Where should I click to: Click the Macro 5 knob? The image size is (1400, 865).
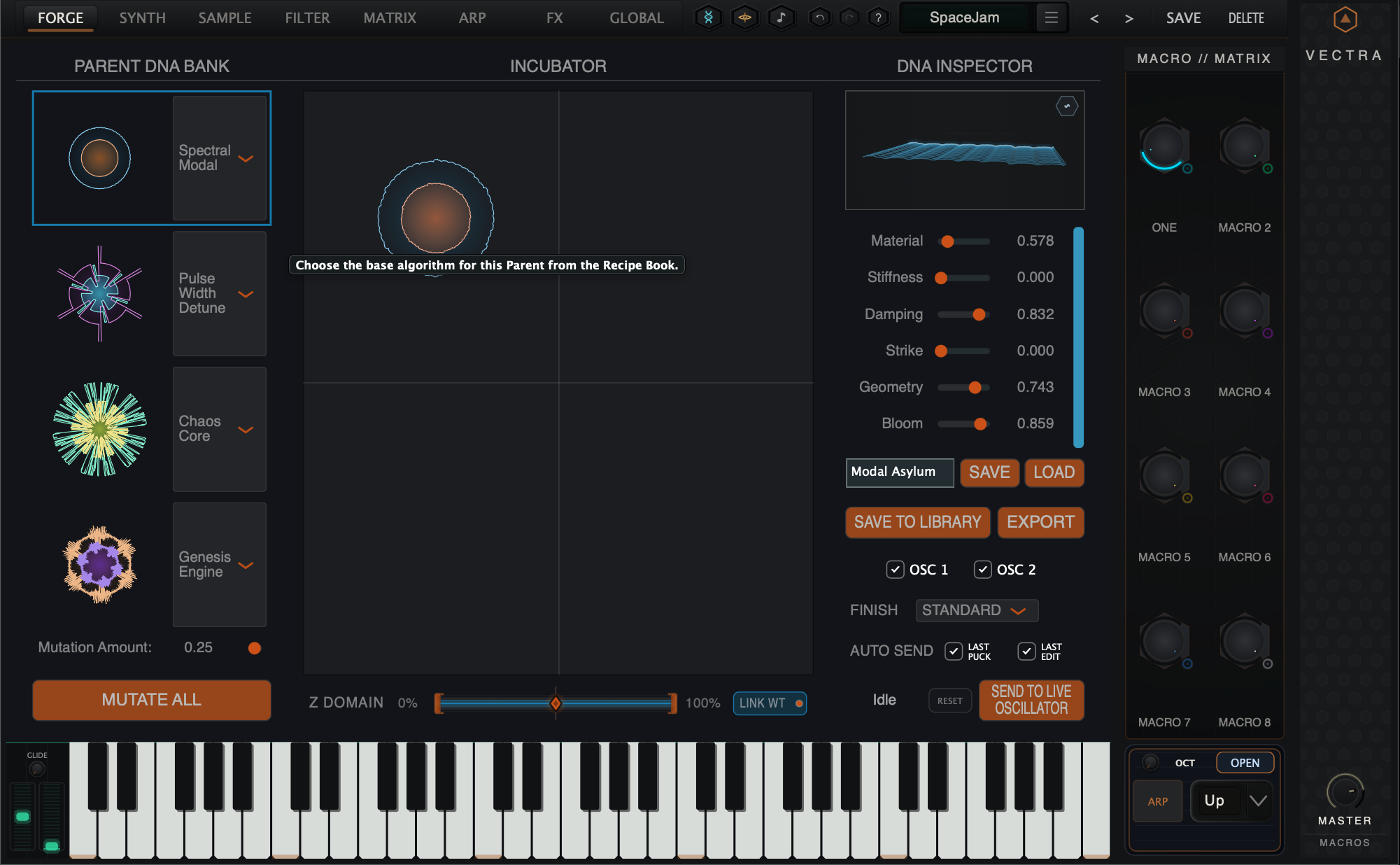pyautogui.click(x=1164, y=476)
